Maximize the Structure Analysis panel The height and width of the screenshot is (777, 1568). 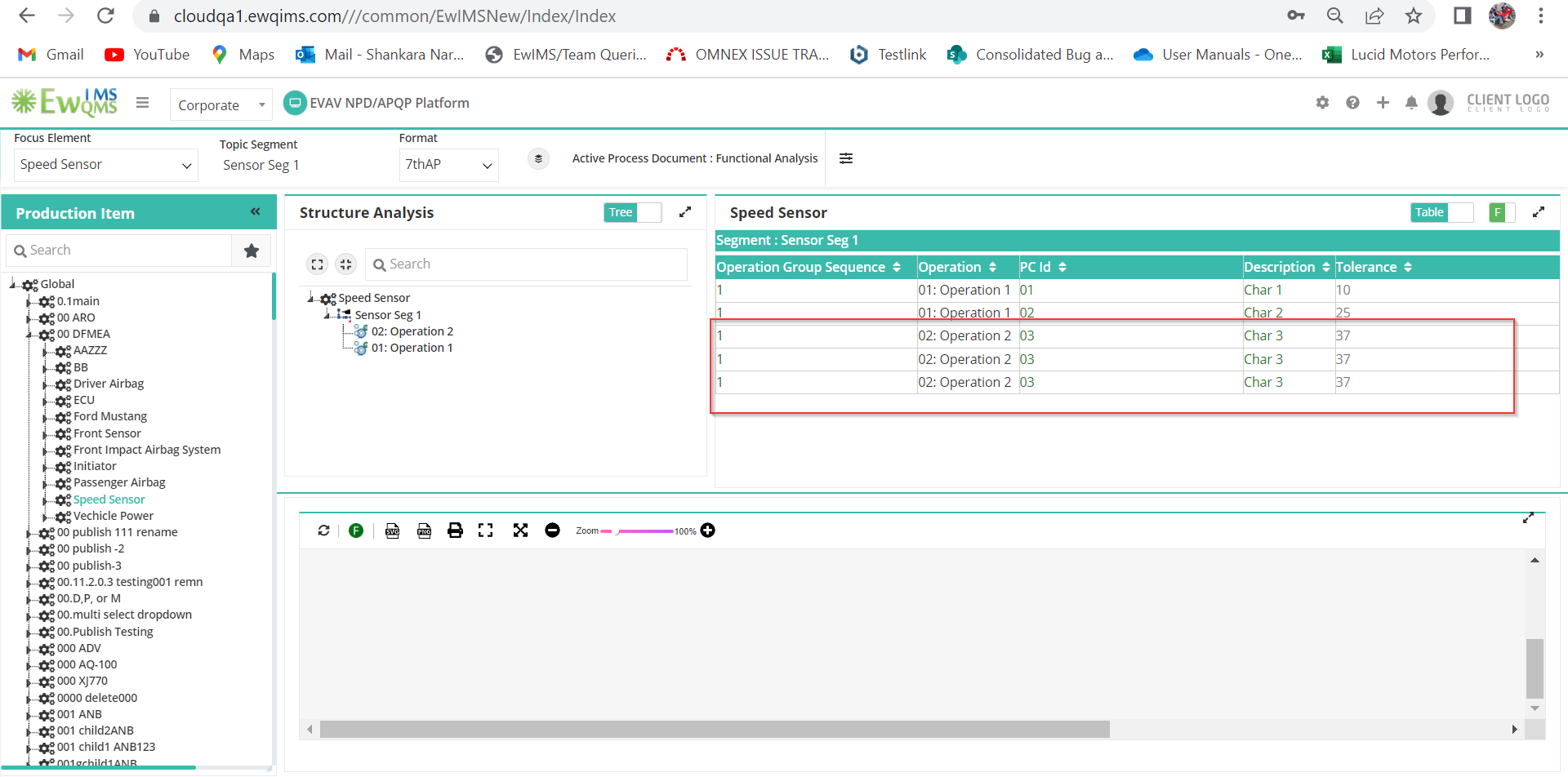tap(685, 212)
